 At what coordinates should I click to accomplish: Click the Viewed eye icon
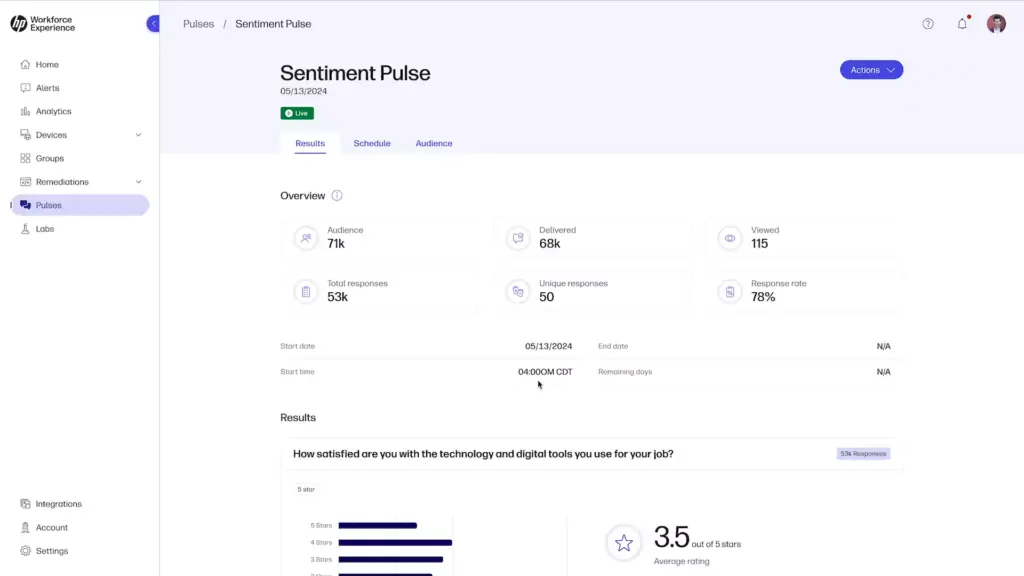730,238
